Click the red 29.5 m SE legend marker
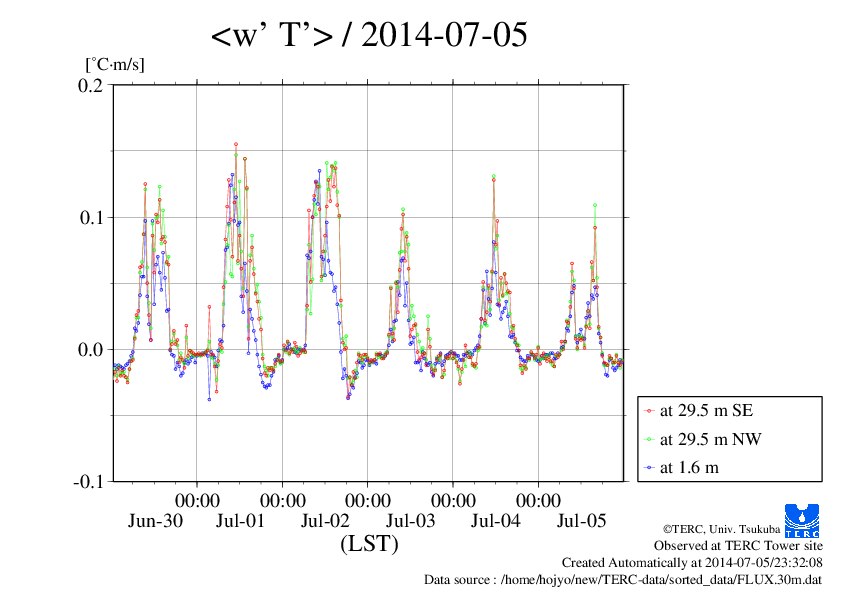 click(x=649, y=411)
